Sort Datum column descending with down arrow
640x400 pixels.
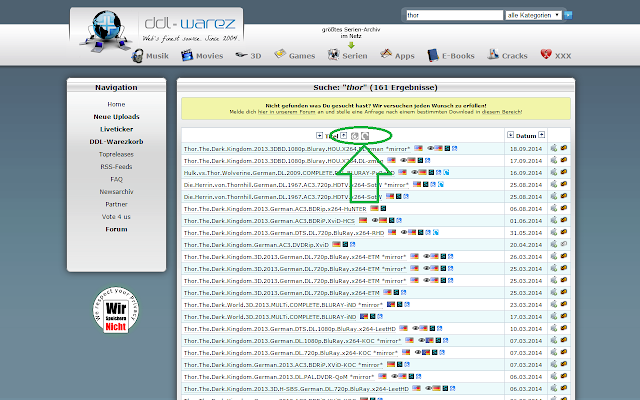click(x=510, y=135)
